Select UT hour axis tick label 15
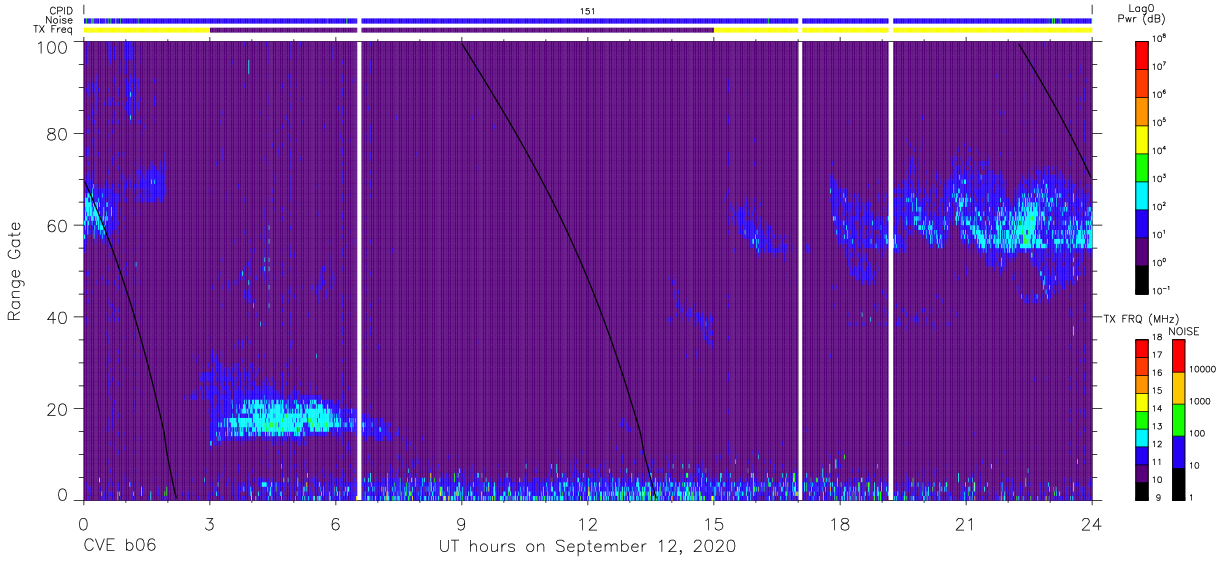1228x567 pixels. point(714,524)
